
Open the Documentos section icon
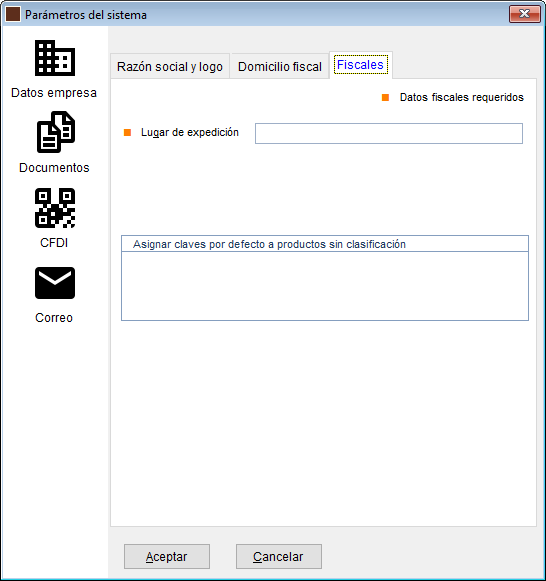coord(56,132)
